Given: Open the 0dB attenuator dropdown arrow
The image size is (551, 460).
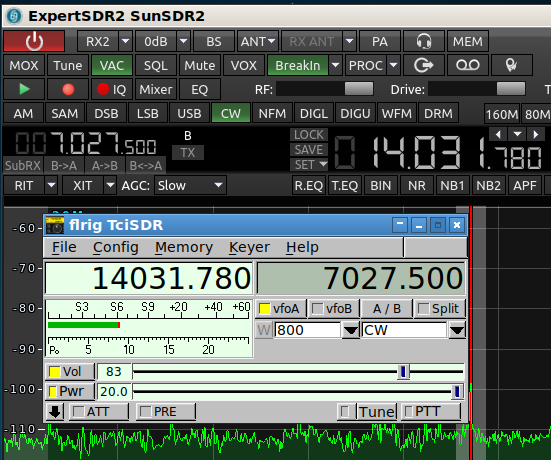Looking at the screenshot, I should pyautogui.click(x=183, y=41).
